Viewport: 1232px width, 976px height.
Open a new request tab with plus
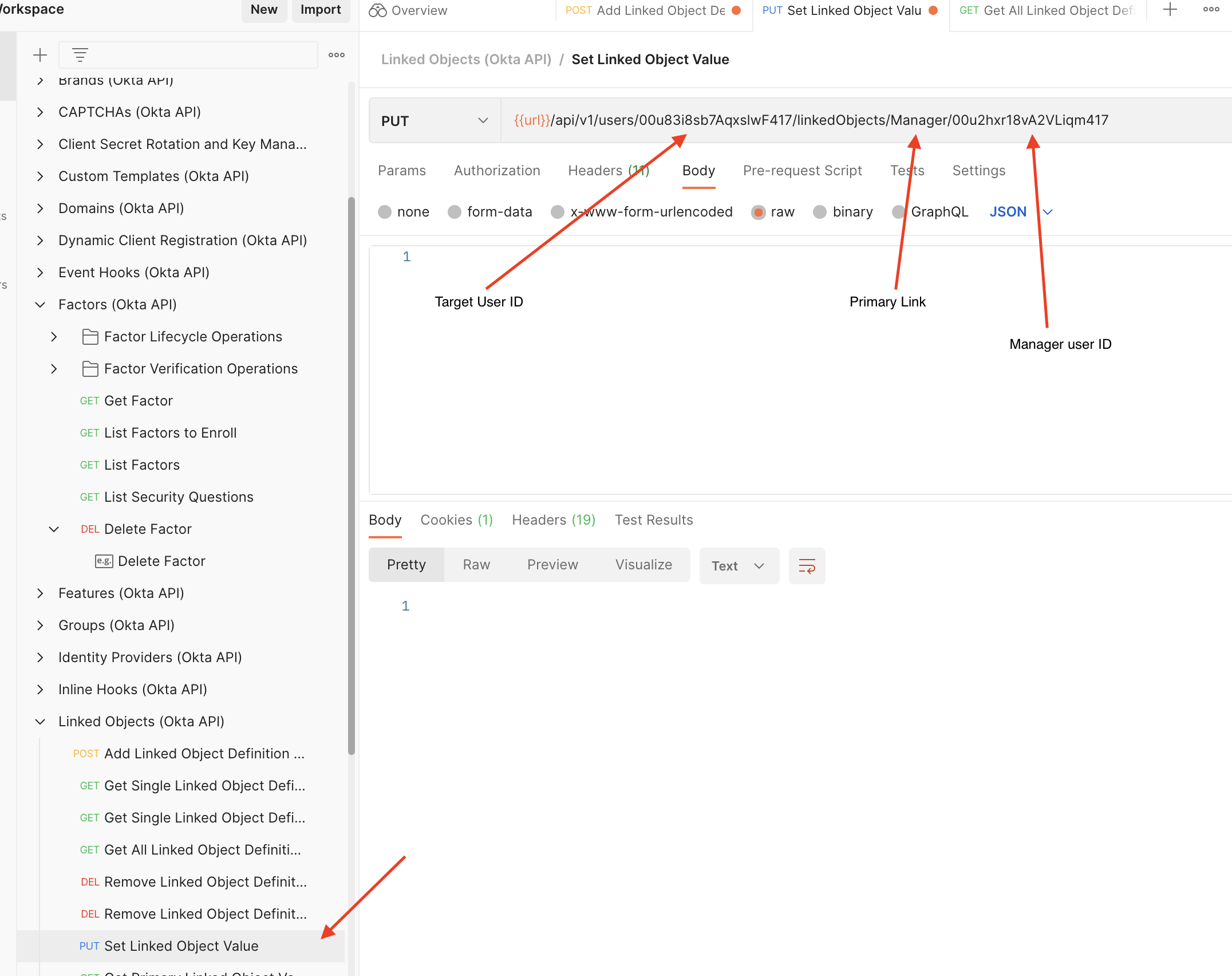coord(1170,10)
